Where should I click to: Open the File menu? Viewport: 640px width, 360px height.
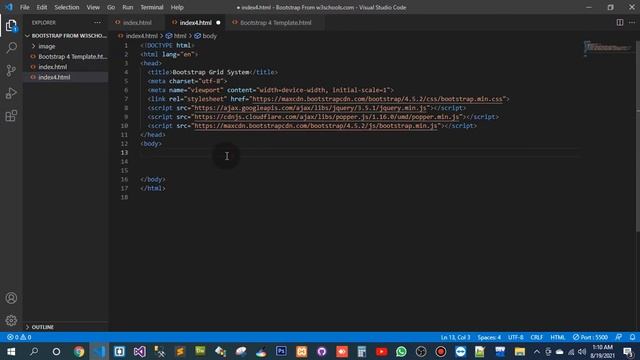pos(24,7)
